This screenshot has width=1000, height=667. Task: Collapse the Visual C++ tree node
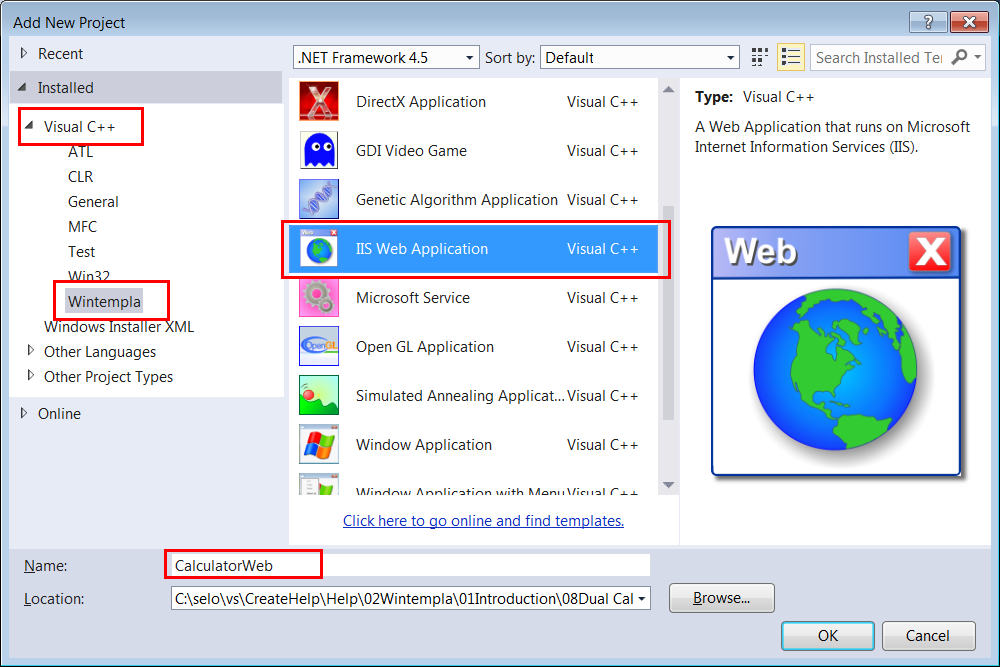coord(29,126)
